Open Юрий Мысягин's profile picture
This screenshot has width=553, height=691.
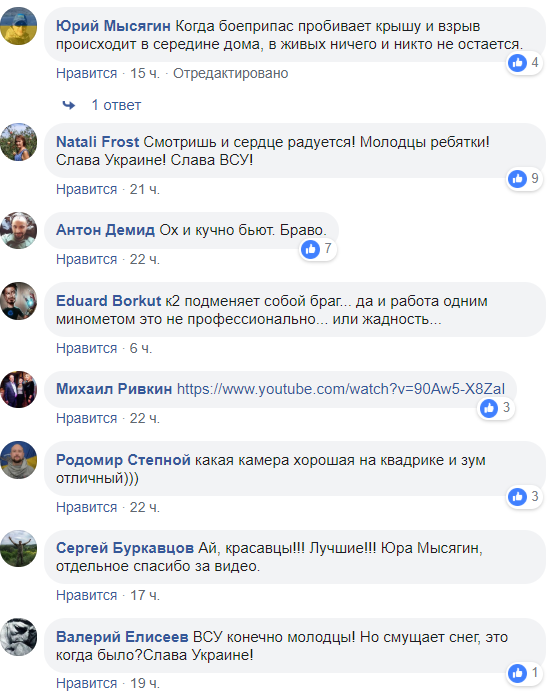point(19,26)
